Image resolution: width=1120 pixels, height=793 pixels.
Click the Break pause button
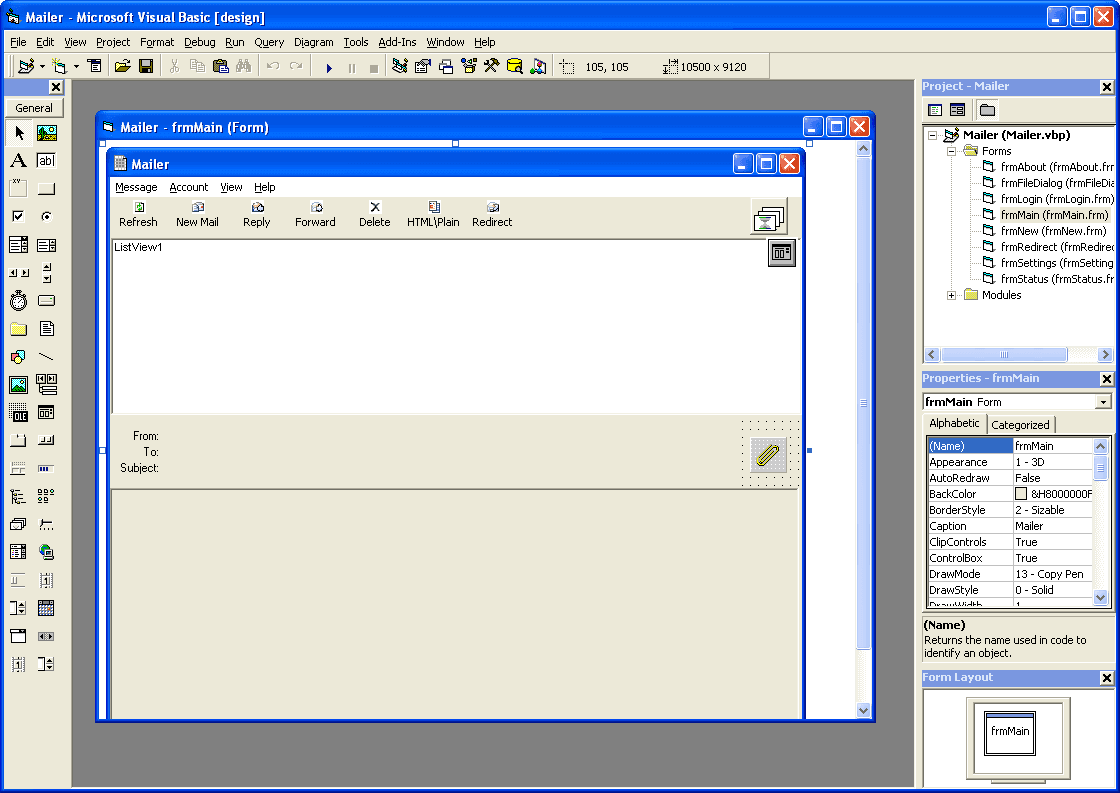[351, 67]
